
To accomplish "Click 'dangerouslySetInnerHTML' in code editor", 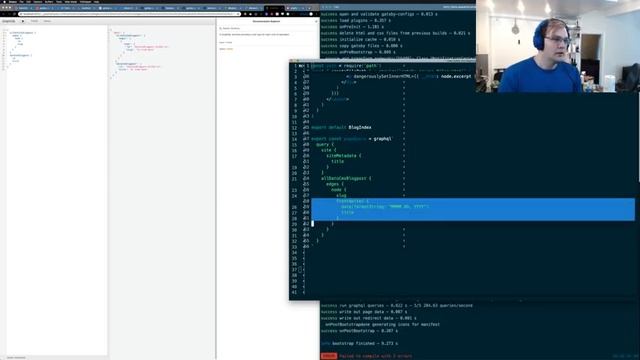I will [381, 76].
